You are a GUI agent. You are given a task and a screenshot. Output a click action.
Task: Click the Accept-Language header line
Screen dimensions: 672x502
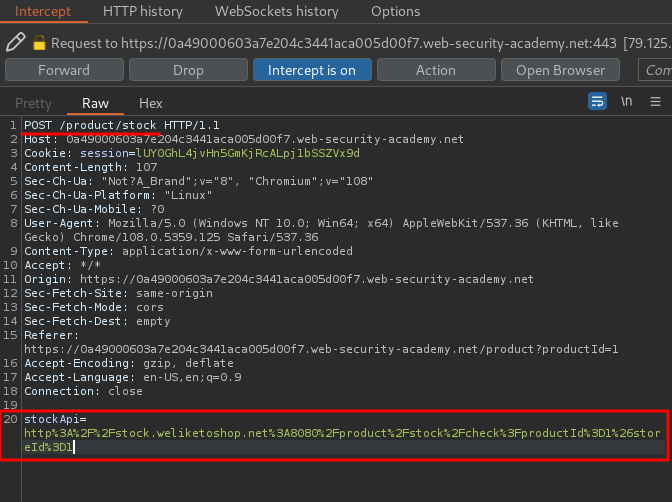(x=133, y=377)
